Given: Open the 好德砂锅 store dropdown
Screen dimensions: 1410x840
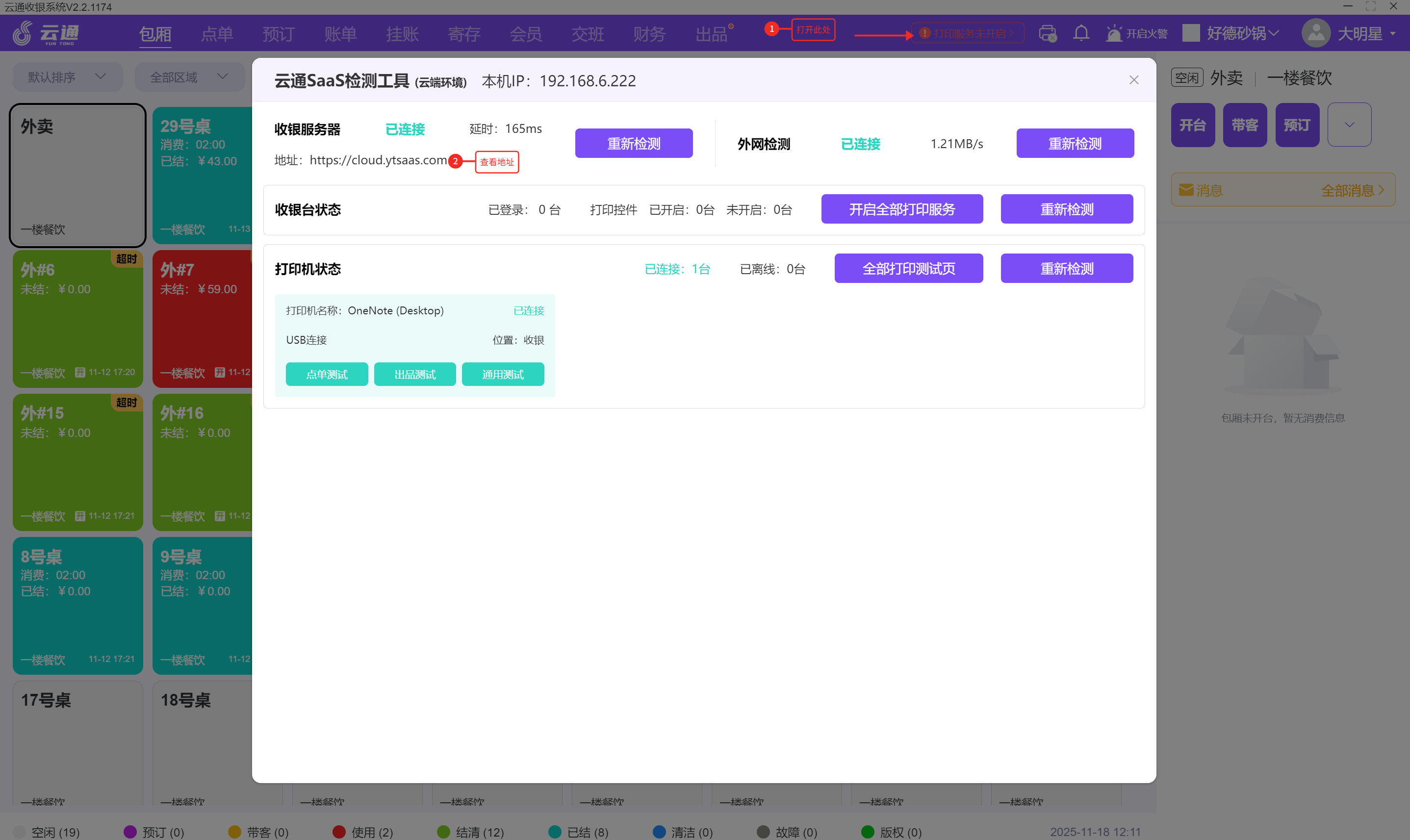Looking at the screenshot, I should click(x=1241, y=33).
